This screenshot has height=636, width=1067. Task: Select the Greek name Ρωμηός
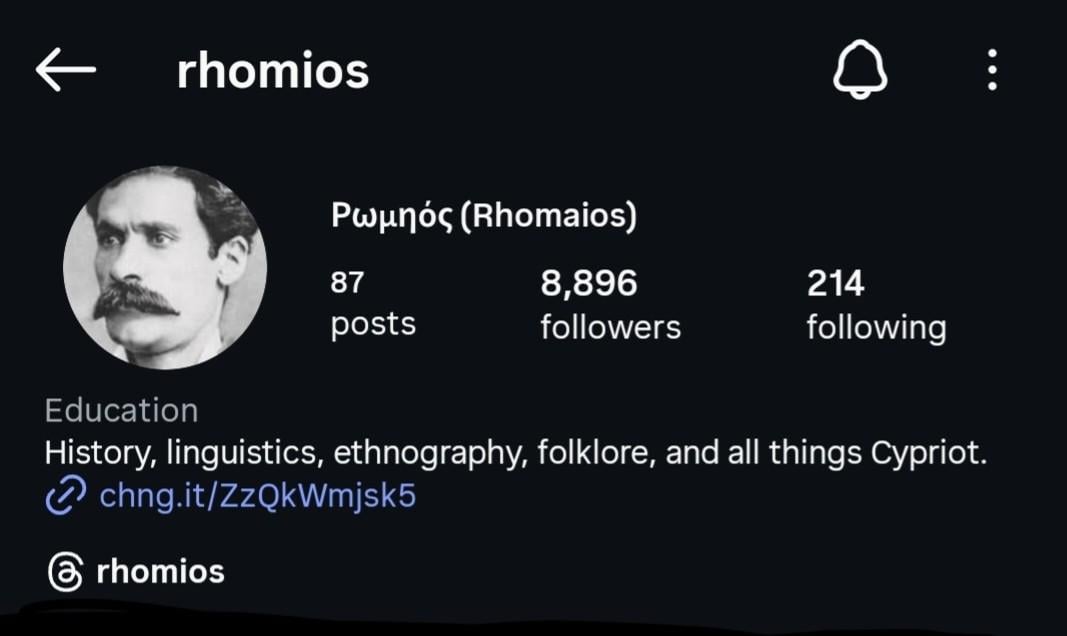[x=393, y=216]
